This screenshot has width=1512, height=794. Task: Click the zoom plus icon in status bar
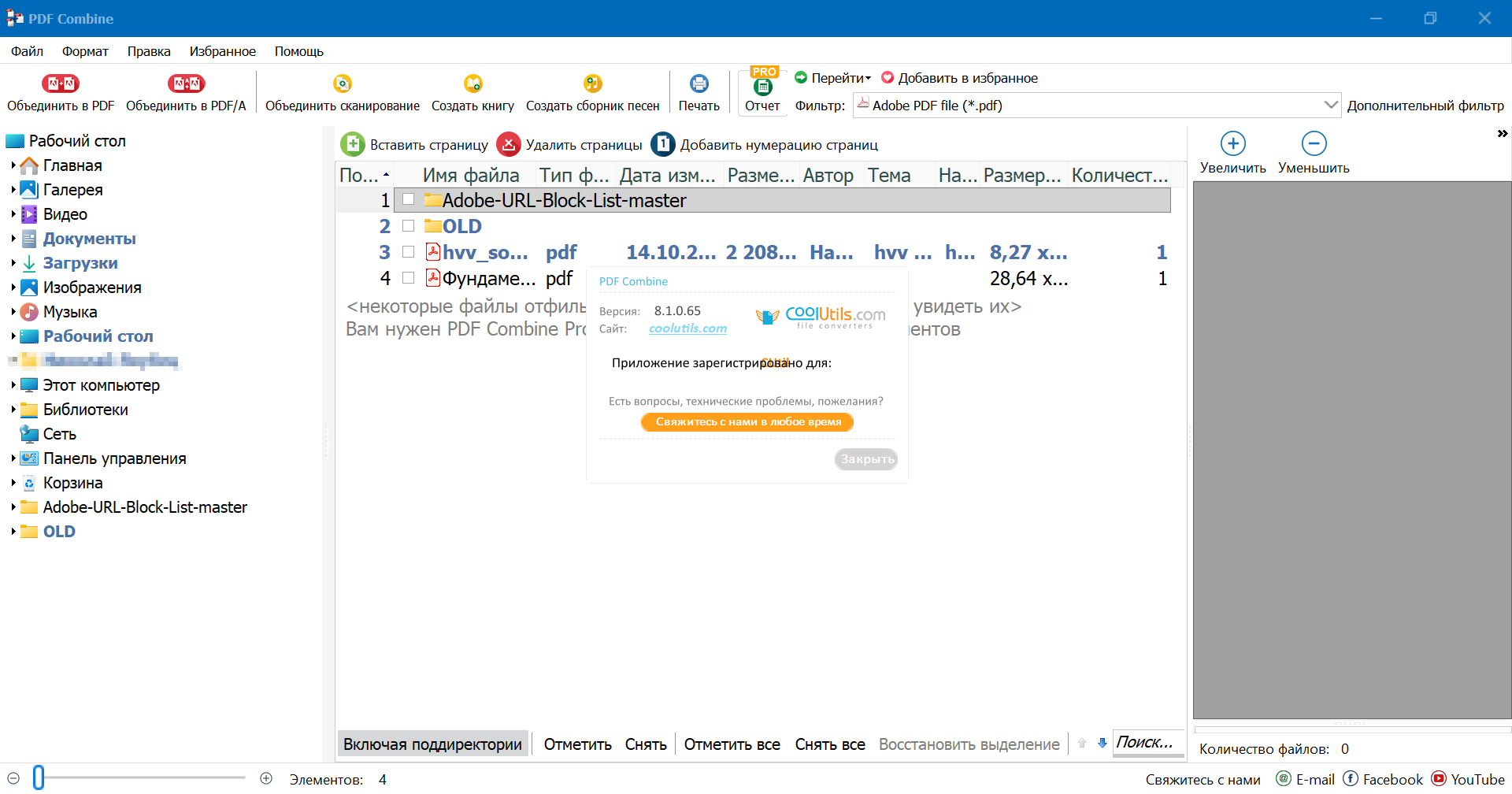(x=266, y=778)
